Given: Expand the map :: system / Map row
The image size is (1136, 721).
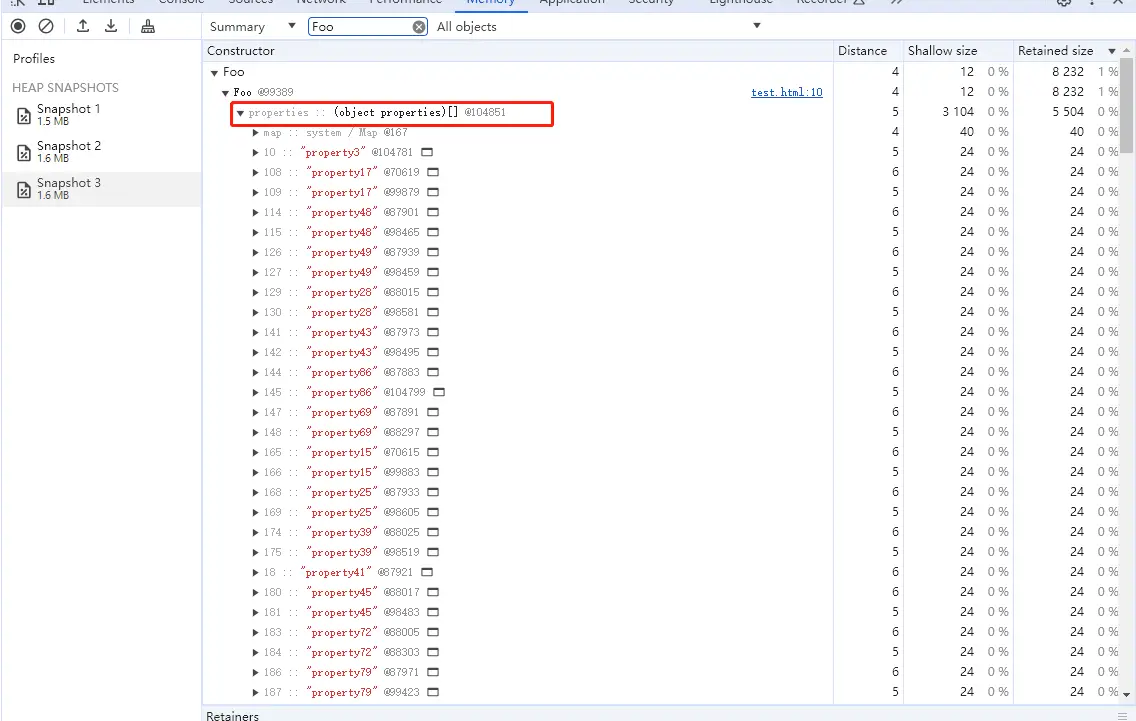Looking at the screenshot, I should click(256, 133).
